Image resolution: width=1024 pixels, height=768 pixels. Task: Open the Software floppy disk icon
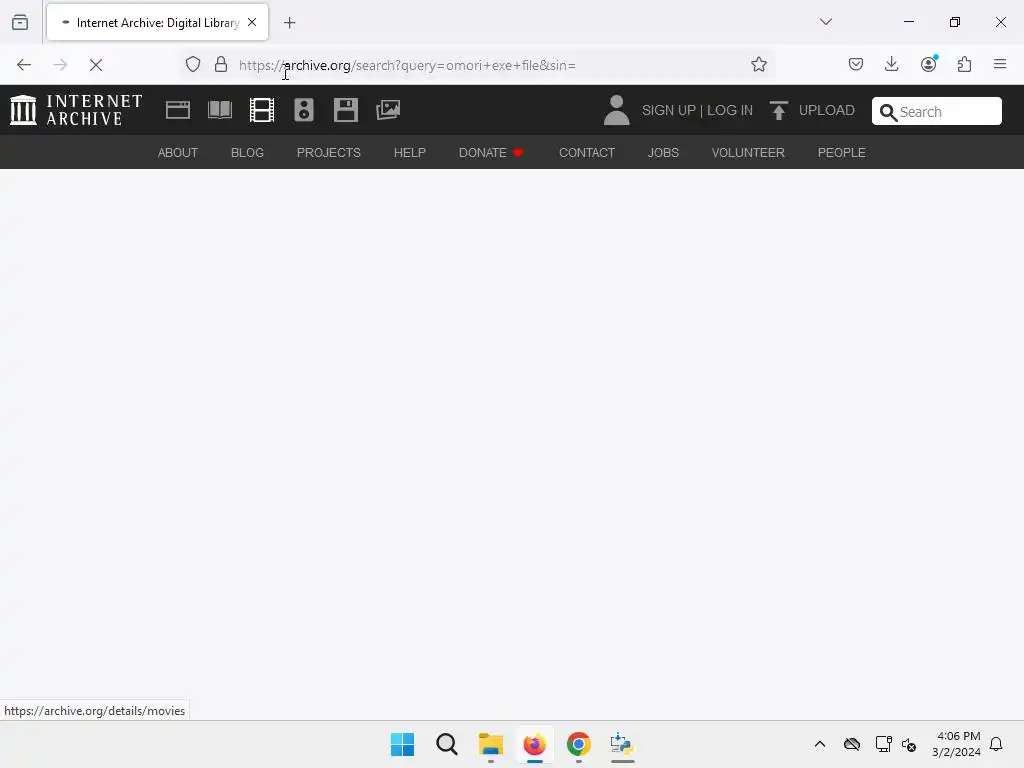pos(345,110)
